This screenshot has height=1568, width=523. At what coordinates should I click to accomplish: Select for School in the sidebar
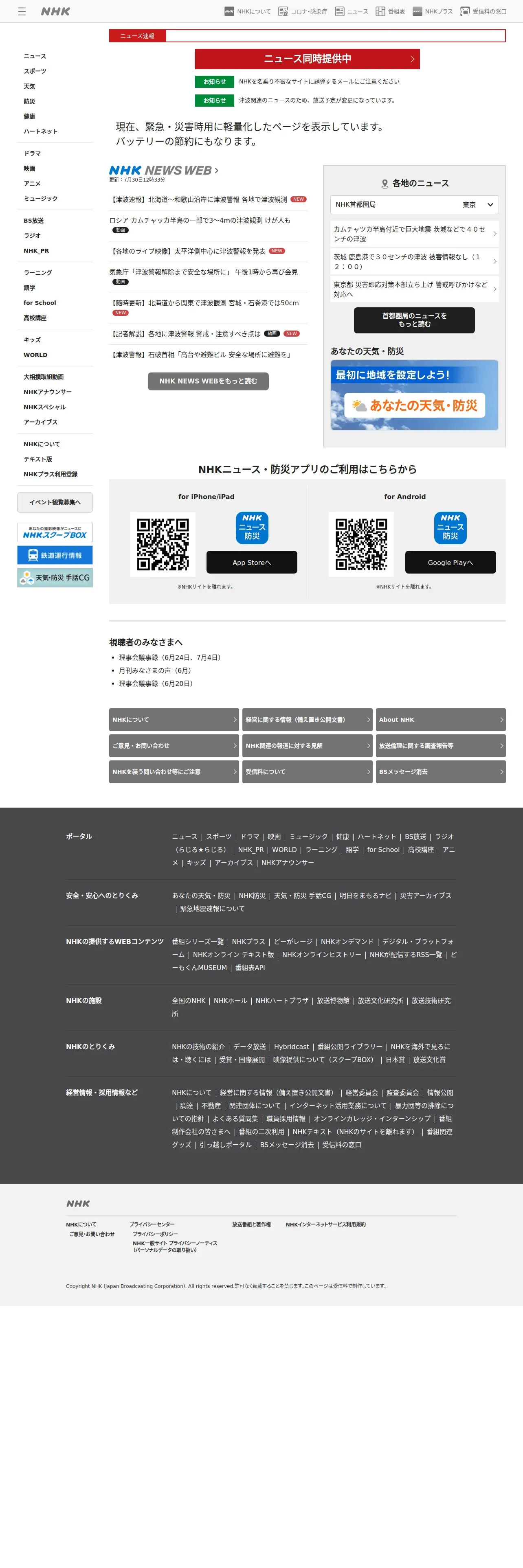(x=40, y=302)
